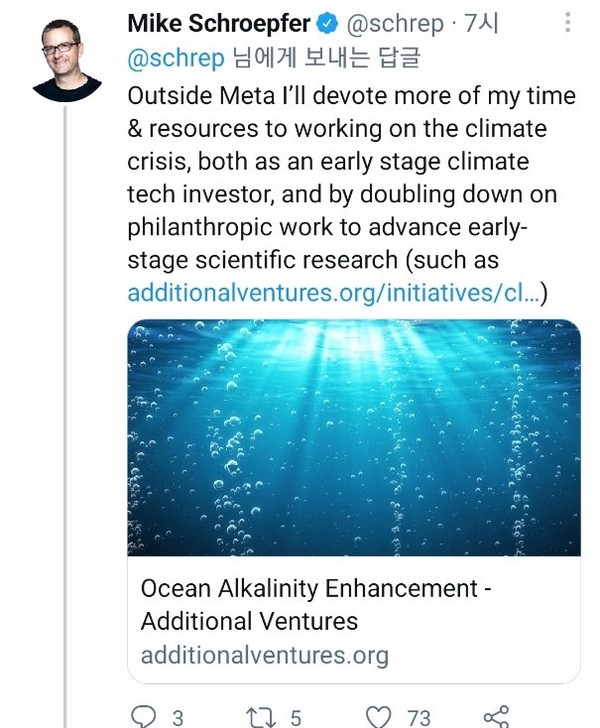Click the retweet count 5

[x=296, y=717]
